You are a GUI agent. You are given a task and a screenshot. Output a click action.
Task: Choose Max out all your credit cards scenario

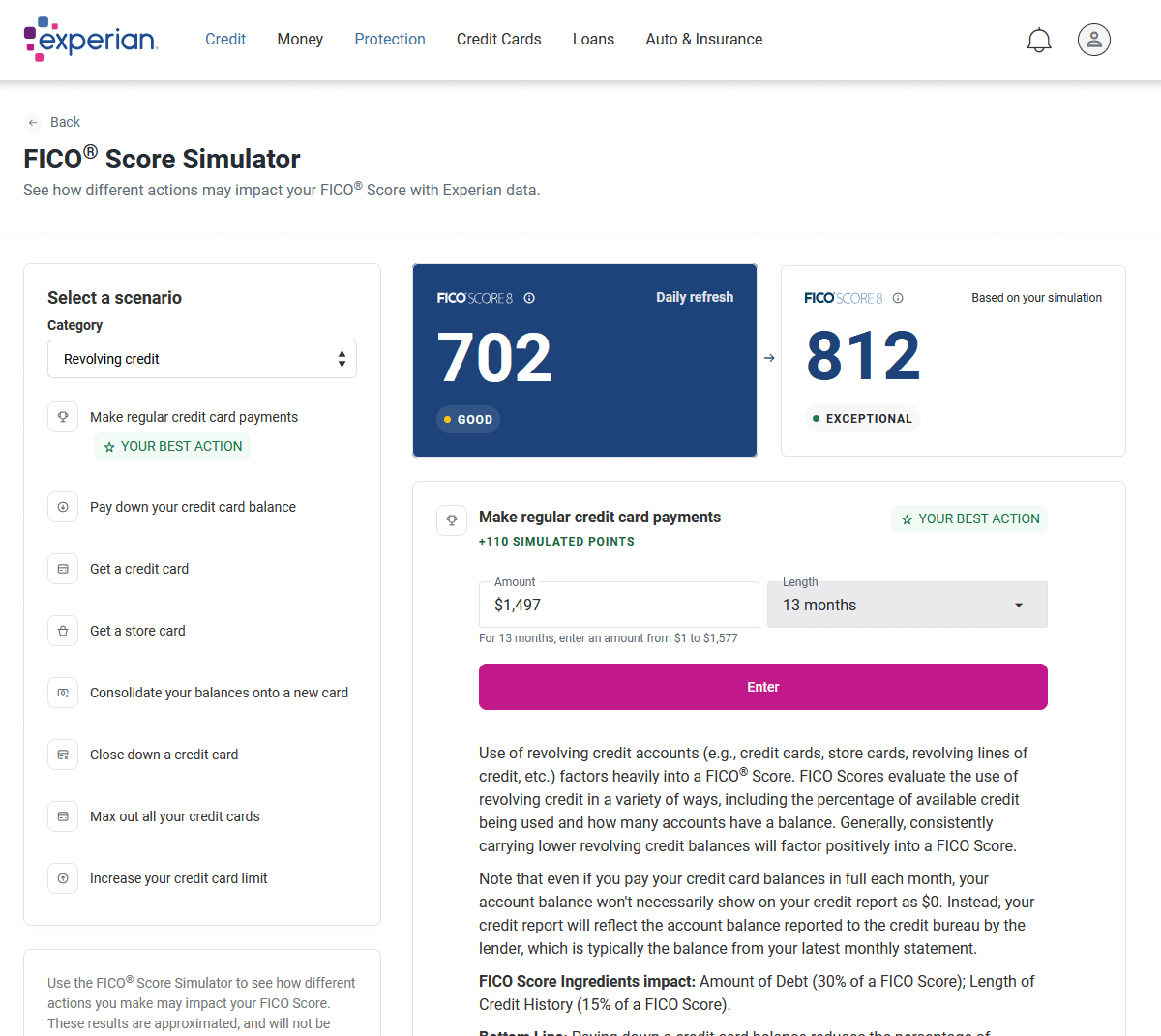(175, 816)
